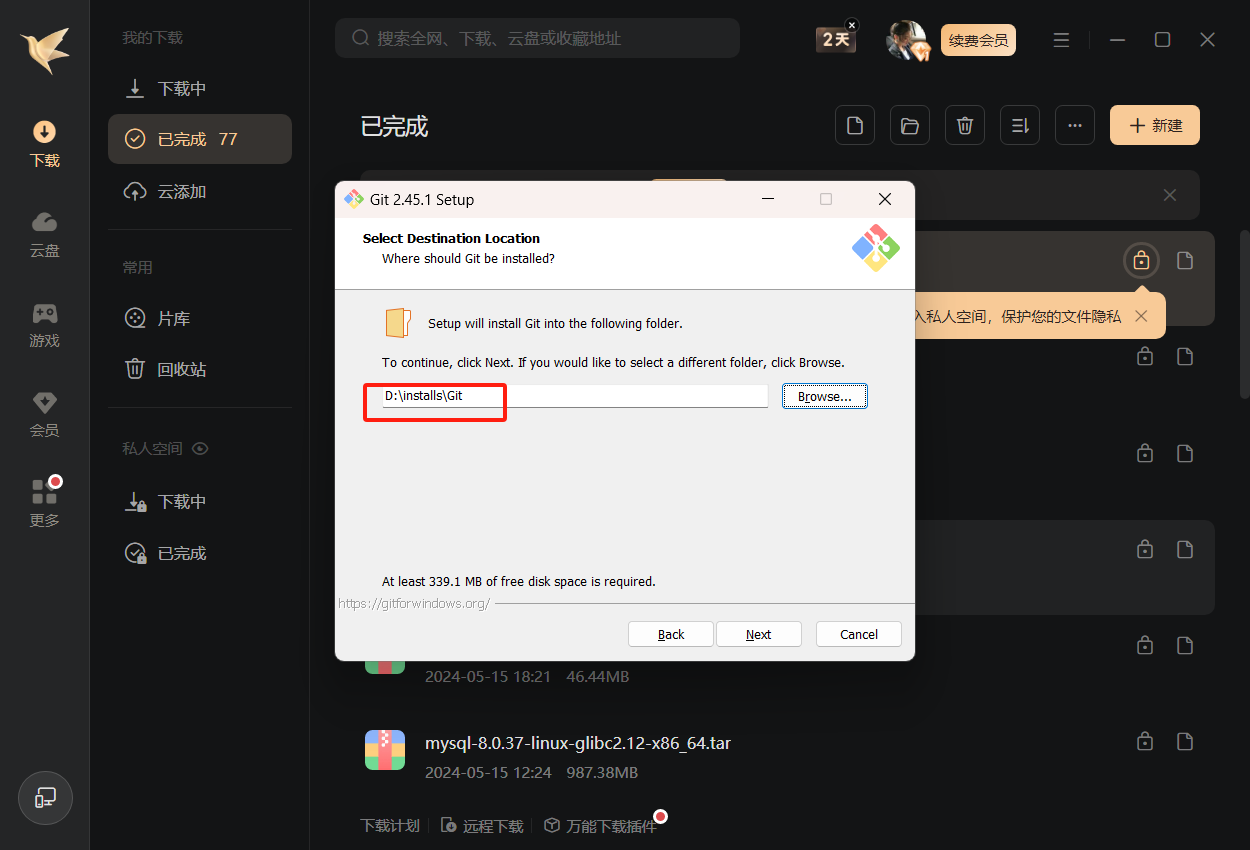Minimize the Git Setup window
This screenshot has width=1250, height=850.
coord(767,199)
